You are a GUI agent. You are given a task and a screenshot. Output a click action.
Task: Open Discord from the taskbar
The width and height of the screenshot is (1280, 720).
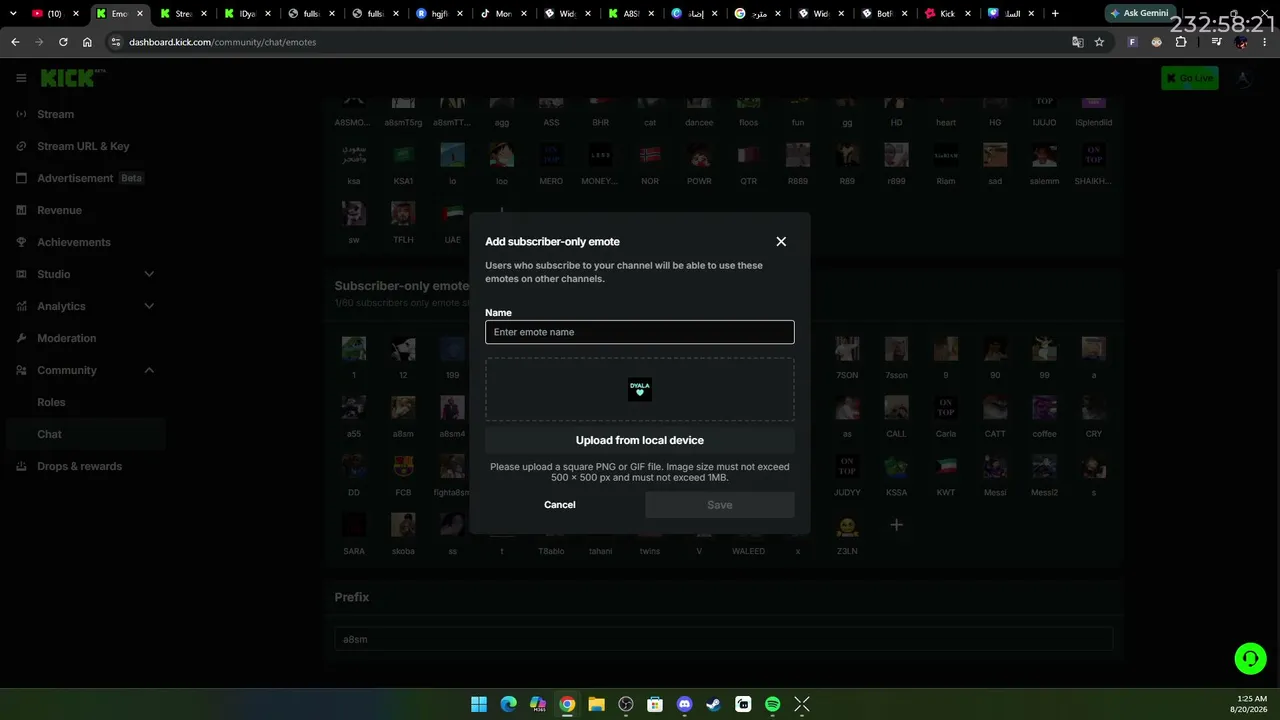click(x=685, y=704)
